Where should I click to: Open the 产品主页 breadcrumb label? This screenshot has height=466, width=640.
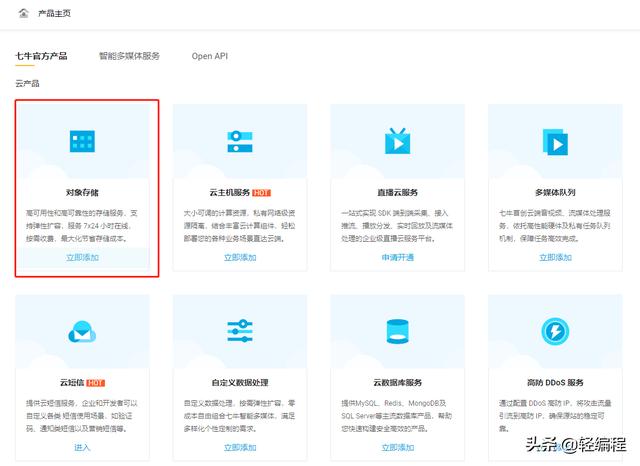click(54, 13)
